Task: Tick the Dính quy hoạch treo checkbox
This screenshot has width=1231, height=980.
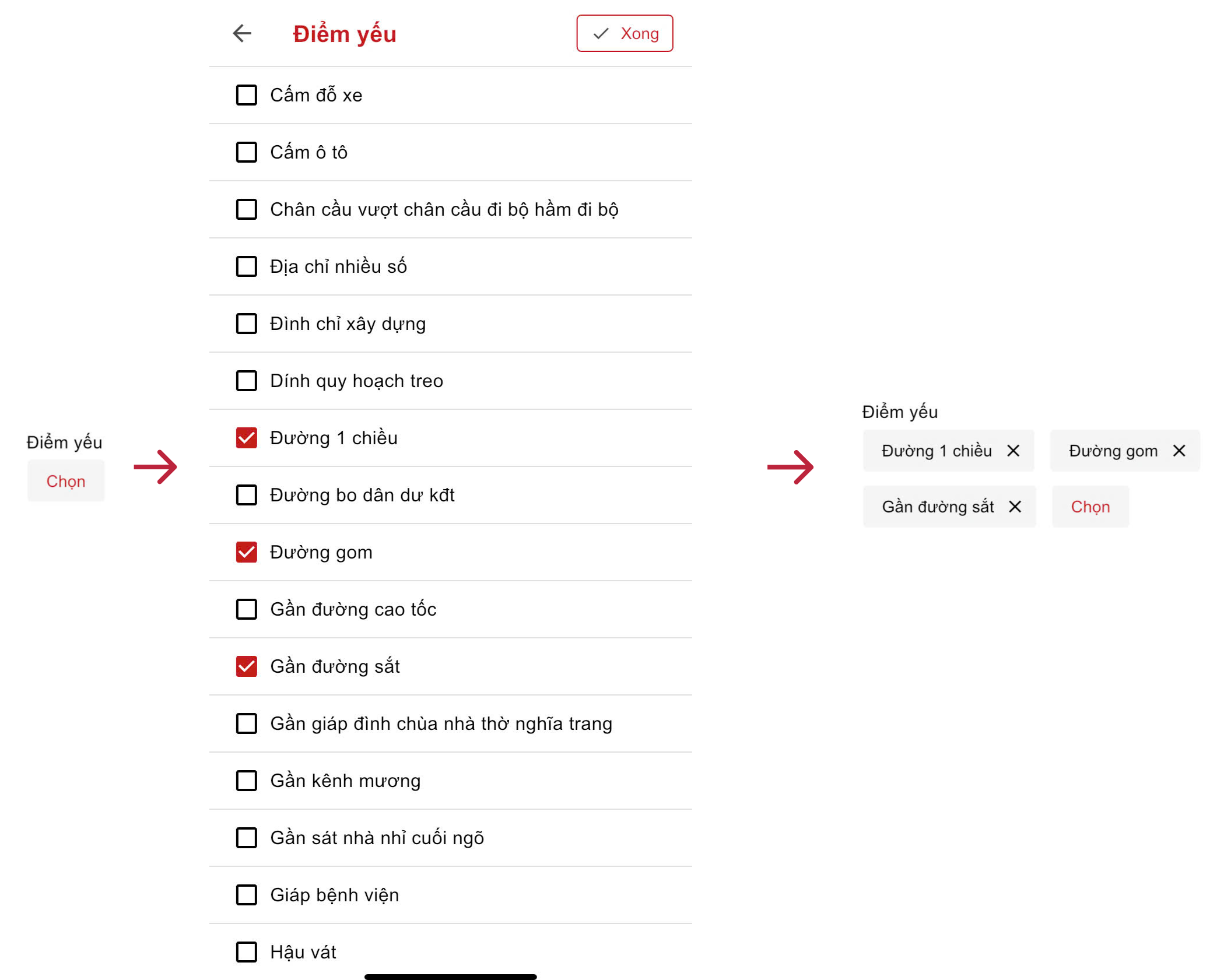Action: coord(246,381)
